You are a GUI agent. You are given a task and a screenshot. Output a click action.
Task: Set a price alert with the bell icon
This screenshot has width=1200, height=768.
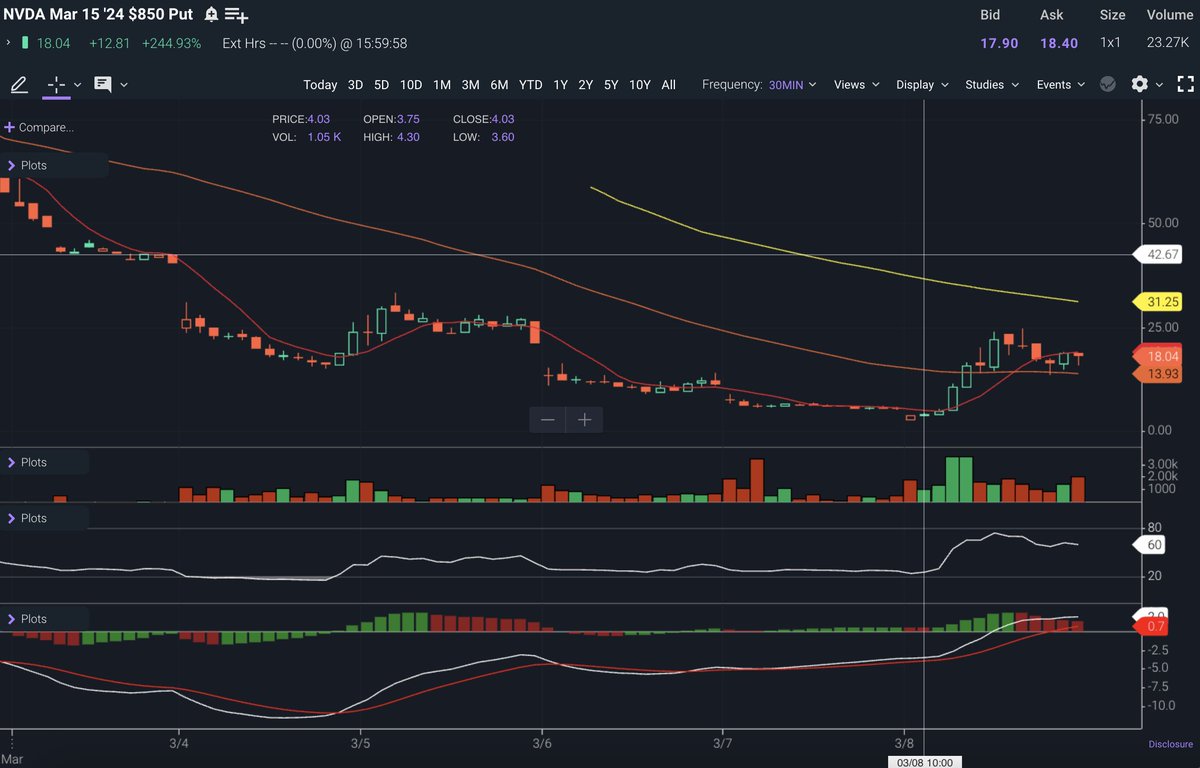(x=211, y=15)
